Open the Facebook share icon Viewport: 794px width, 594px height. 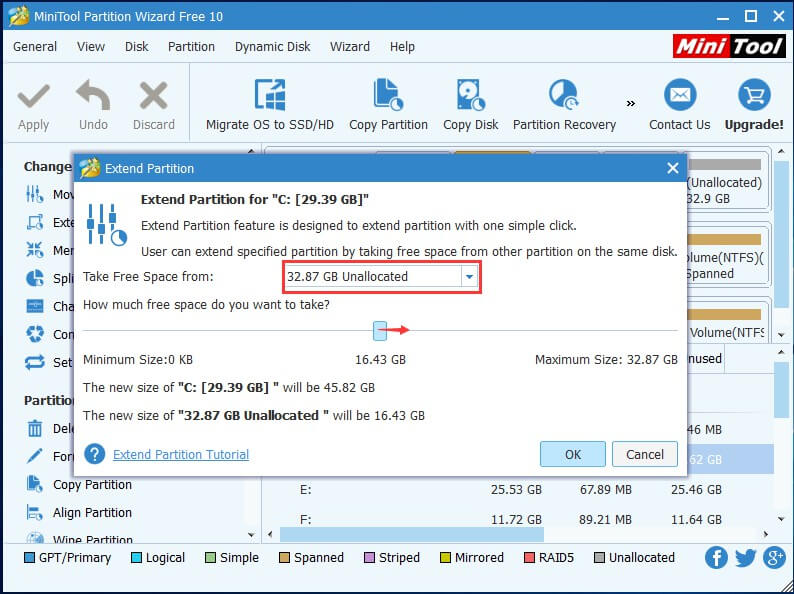coord(716,558)
